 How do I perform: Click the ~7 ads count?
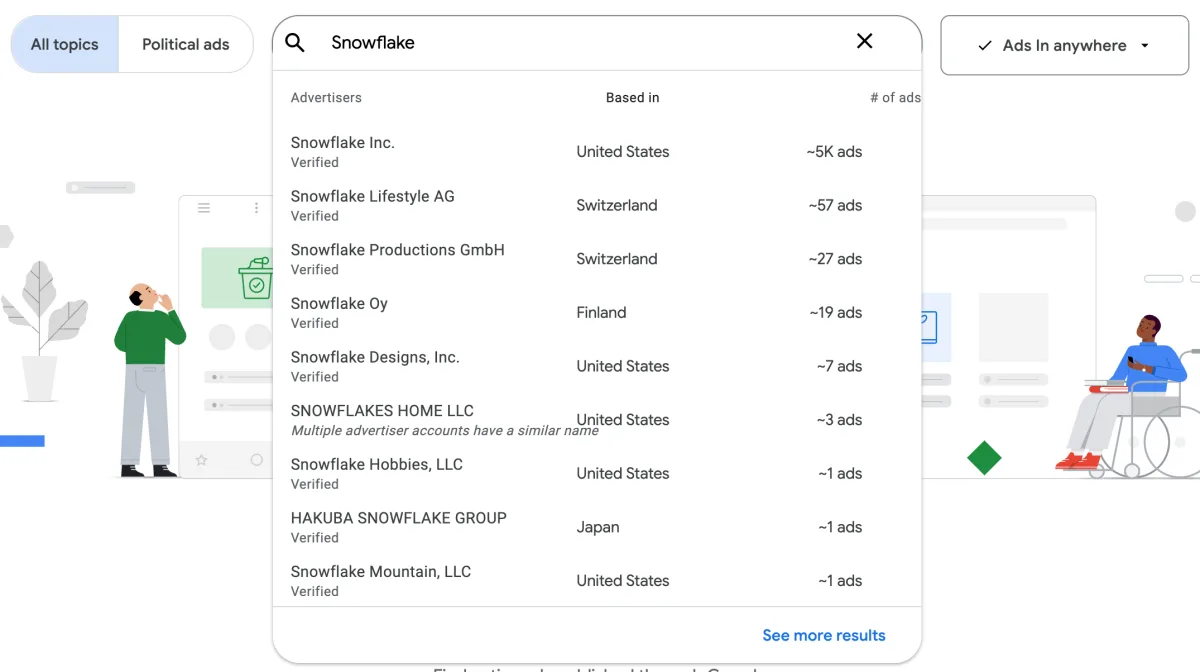pyautogui.click(x=839, y=366)
